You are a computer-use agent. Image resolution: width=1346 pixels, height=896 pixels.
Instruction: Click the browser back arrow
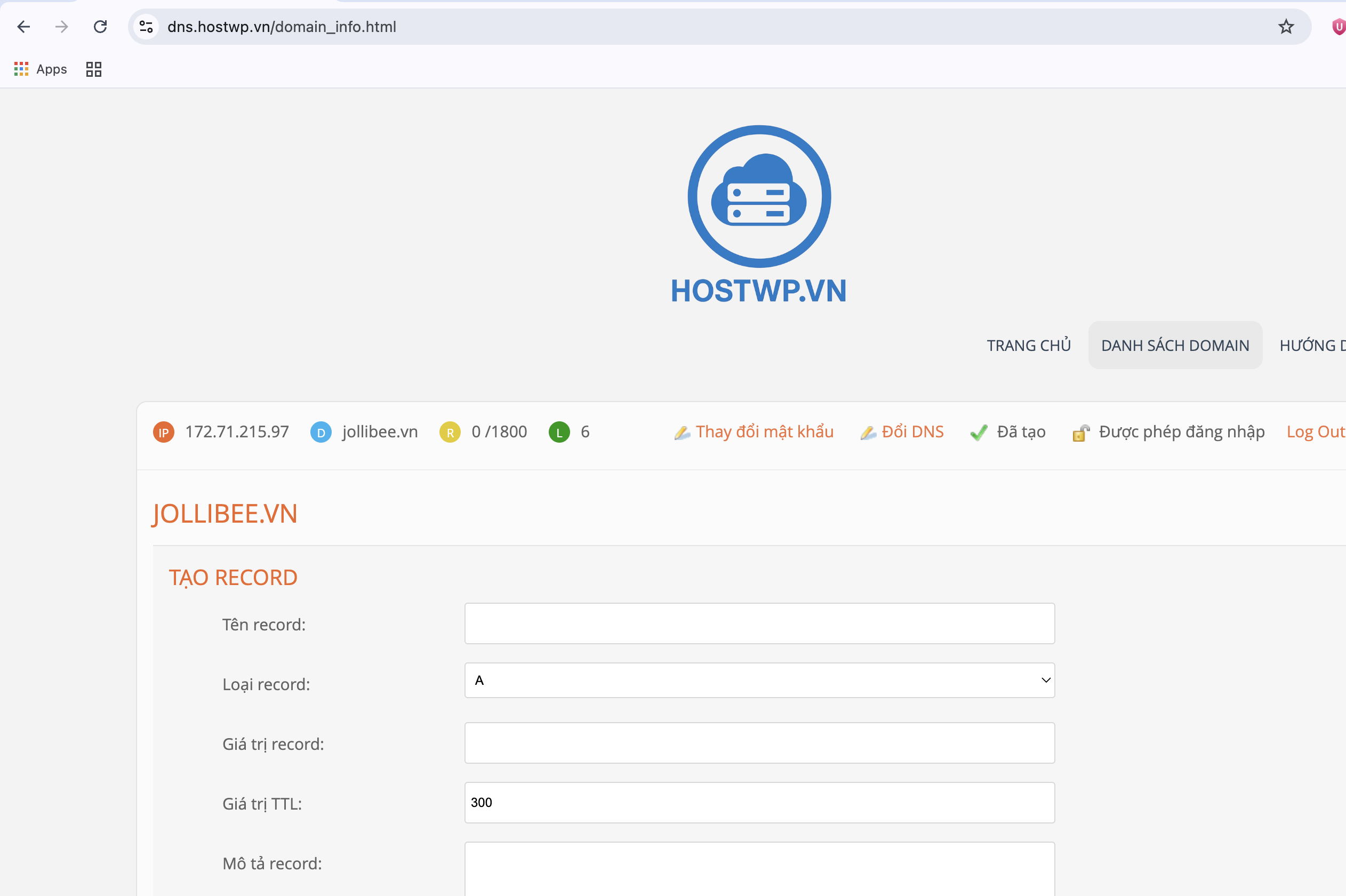tap(23, 27)
